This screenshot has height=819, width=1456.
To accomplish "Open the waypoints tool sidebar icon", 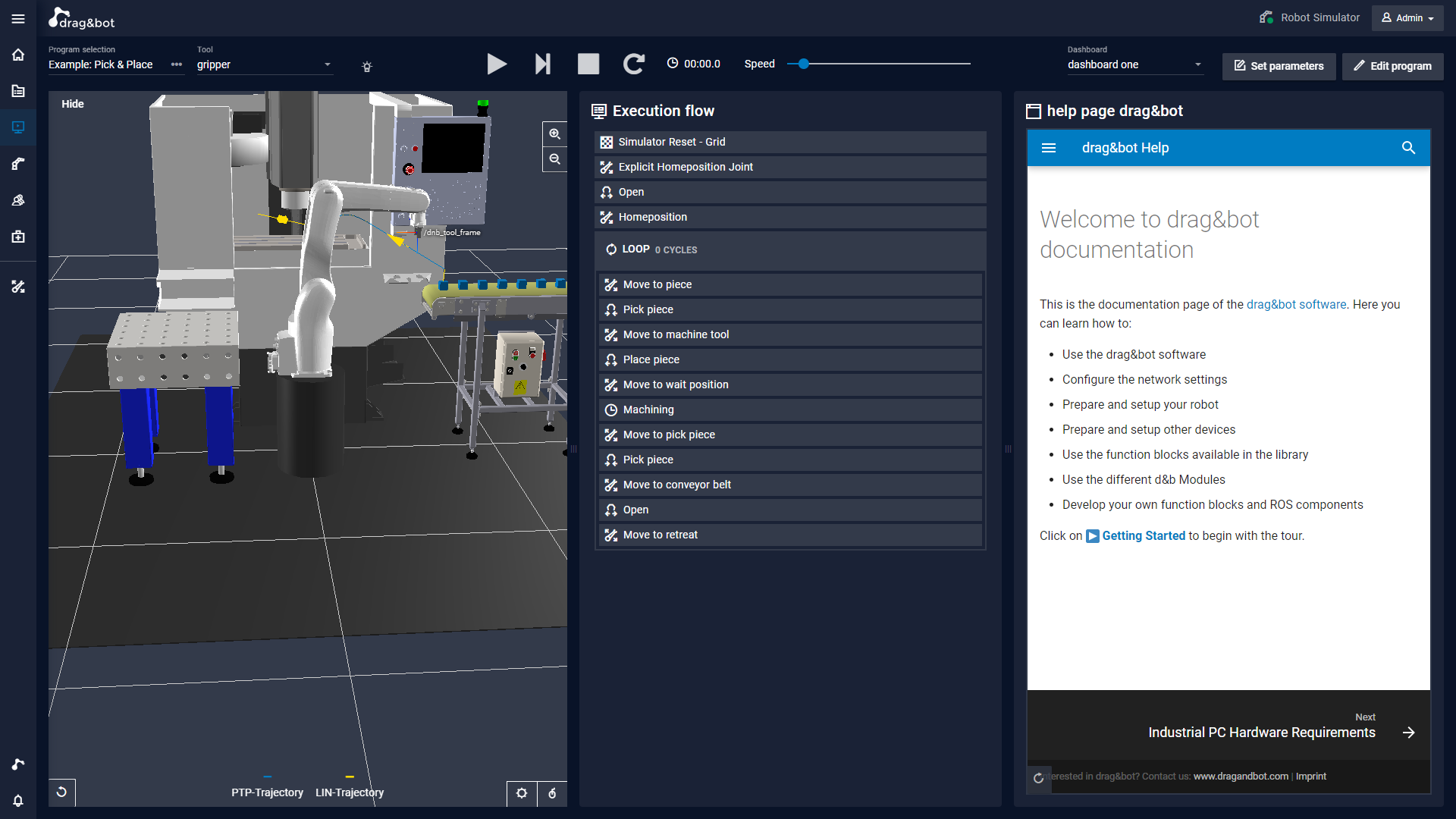I will 18,287.
